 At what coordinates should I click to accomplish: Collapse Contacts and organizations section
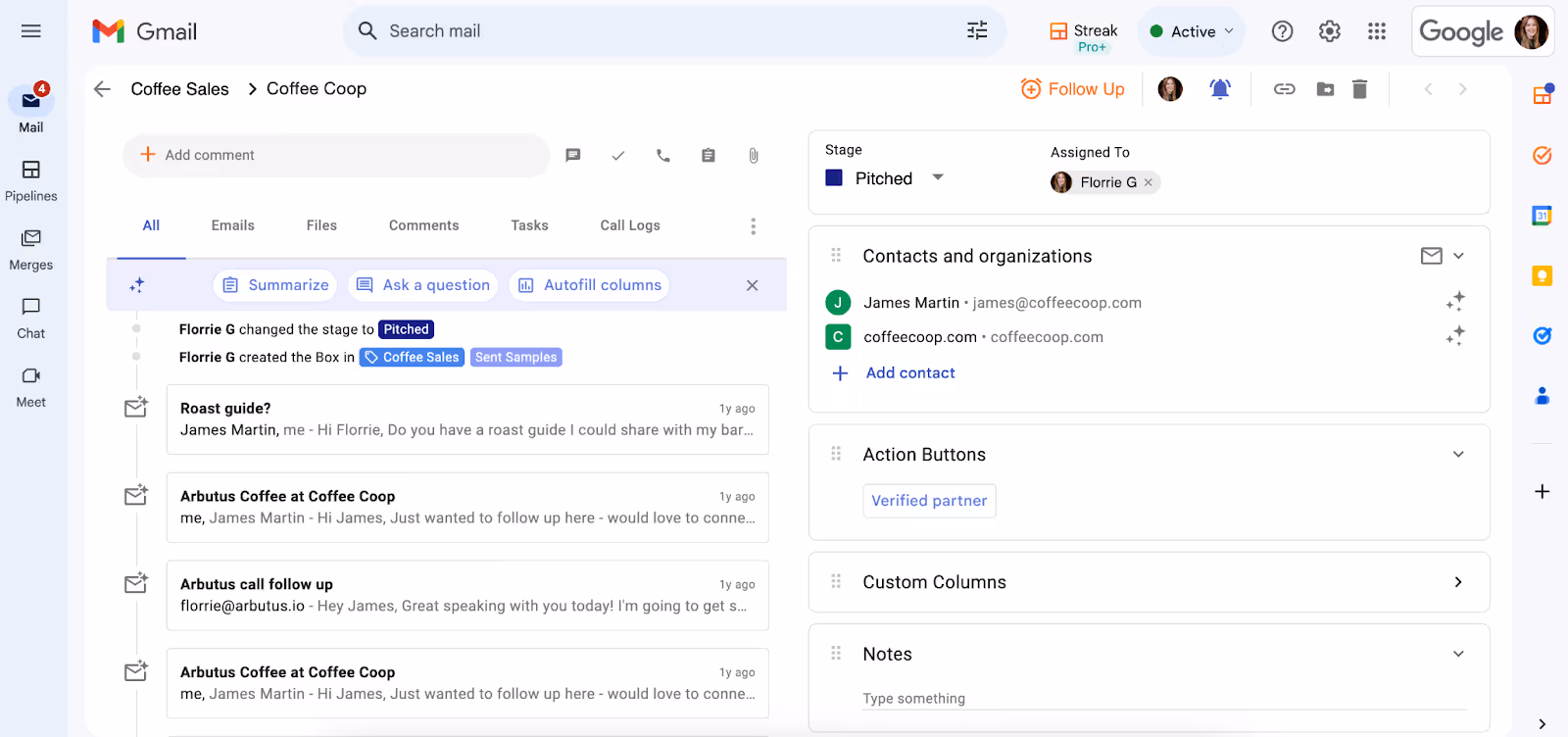1458,256
